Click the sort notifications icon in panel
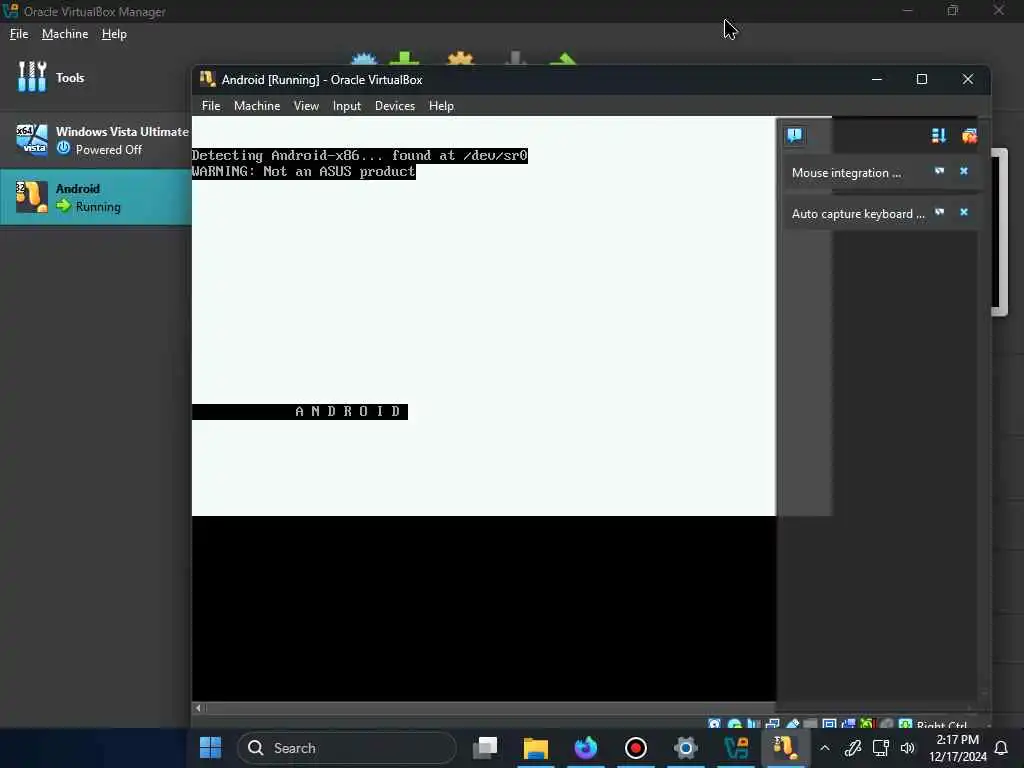 [938, 136]
